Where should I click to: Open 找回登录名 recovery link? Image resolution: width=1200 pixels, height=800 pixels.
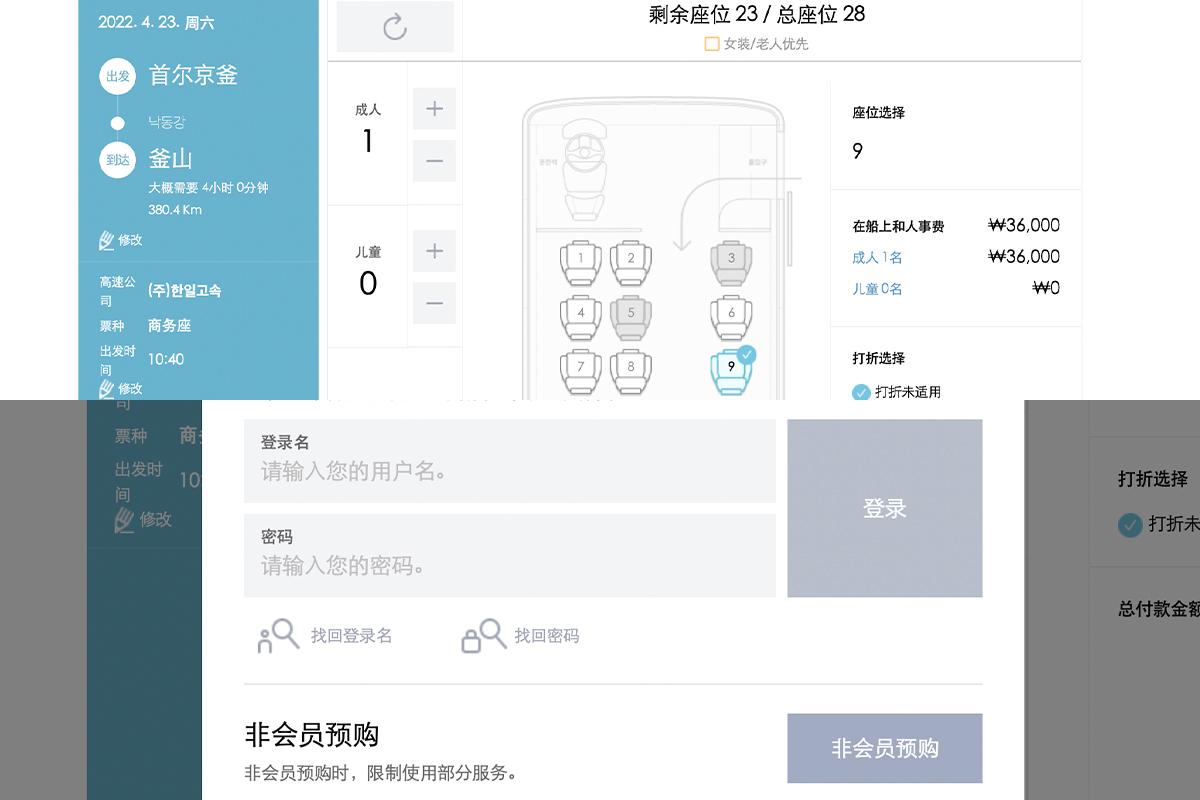325,636
